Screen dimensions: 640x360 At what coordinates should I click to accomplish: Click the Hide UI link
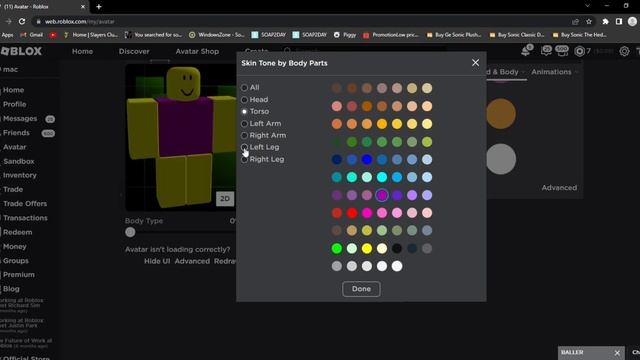tap(157, 261)
